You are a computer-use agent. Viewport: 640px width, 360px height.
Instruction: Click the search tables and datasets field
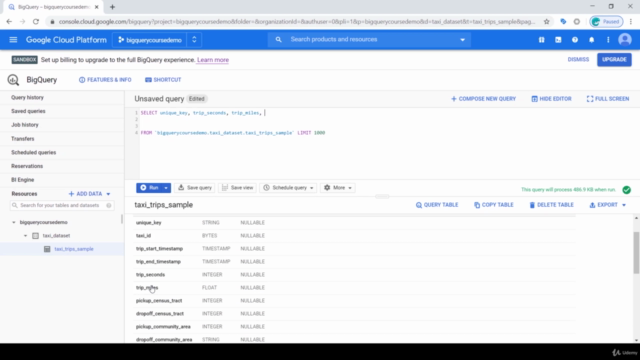click(x=62, y=205)
